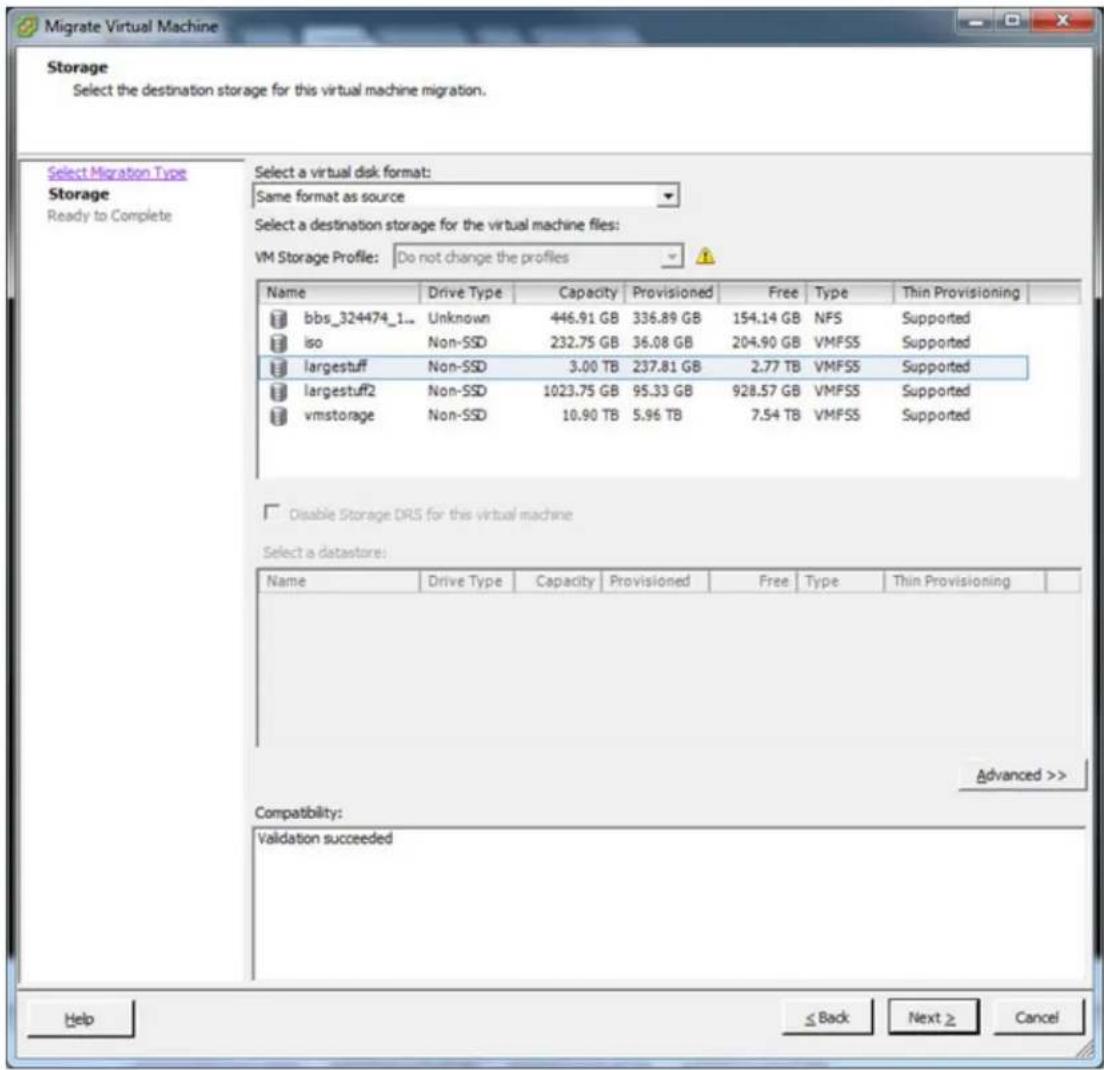Sort by Provisioned in top table
This screenshot has height=1070, width=1104.
tap(672, 292)
